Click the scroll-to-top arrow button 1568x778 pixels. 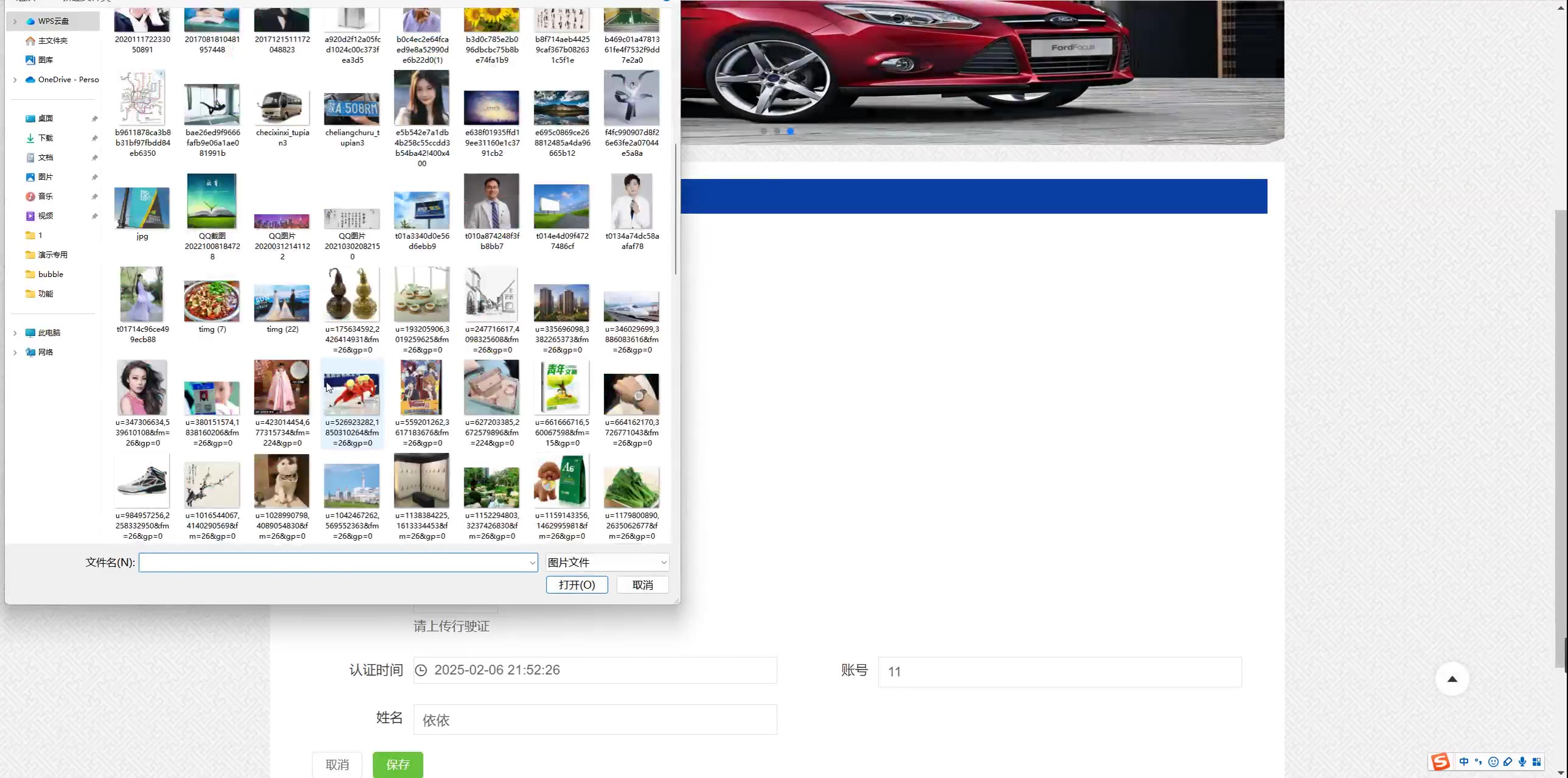pos(1452,679)
